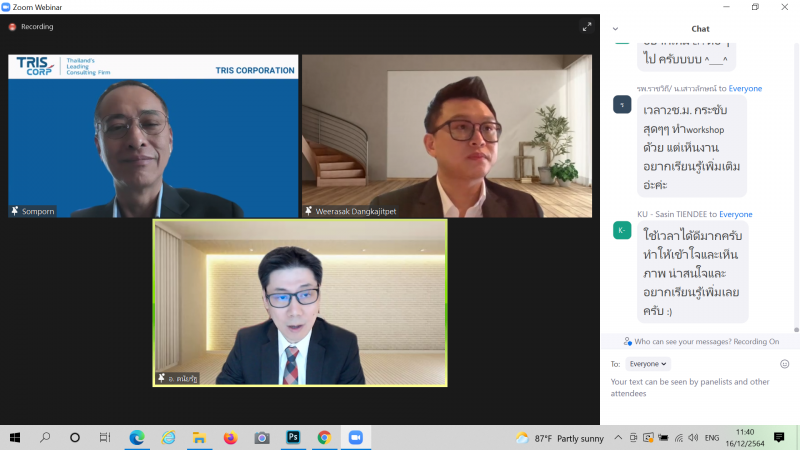Image resolution: width=800 pixels, height=450 pixels.
Task: Open the volume control in the tray
Action: 693,438
